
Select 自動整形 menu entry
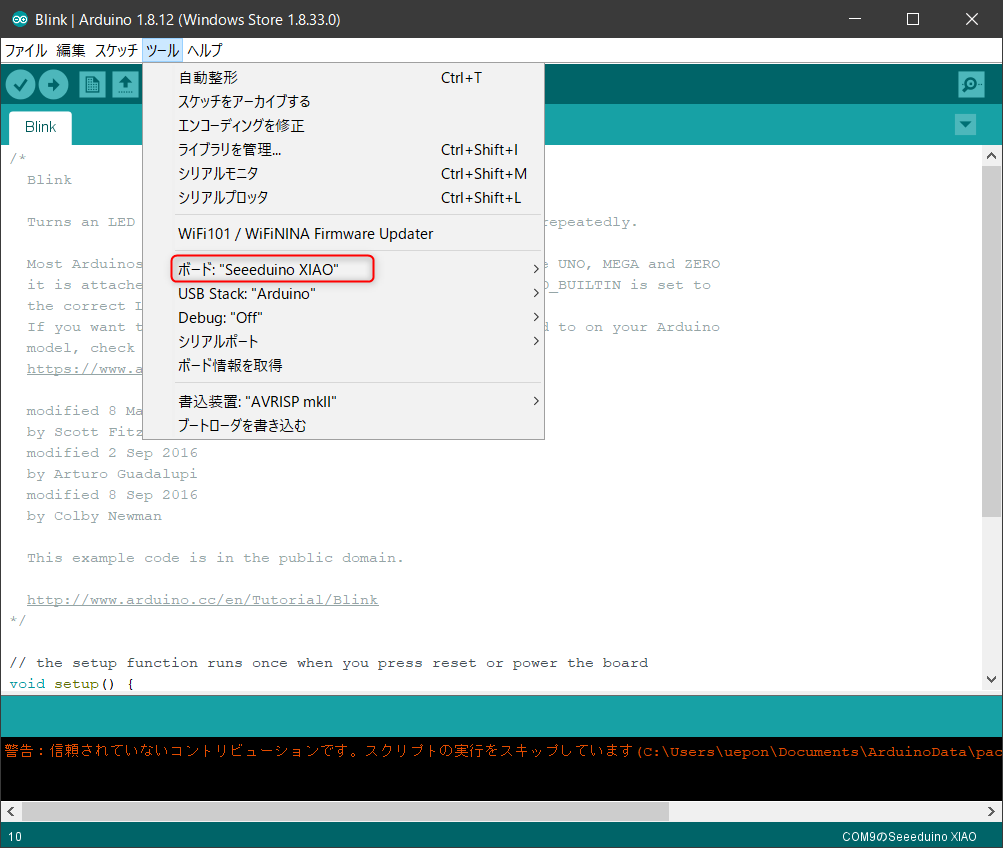tap(358, 77)
